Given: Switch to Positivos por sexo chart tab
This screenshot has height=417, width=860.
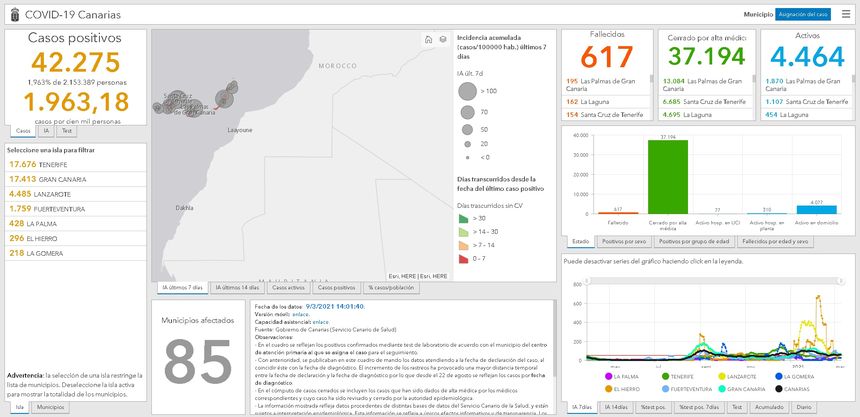Looking at the screenshot, I should tap(624, 241).
